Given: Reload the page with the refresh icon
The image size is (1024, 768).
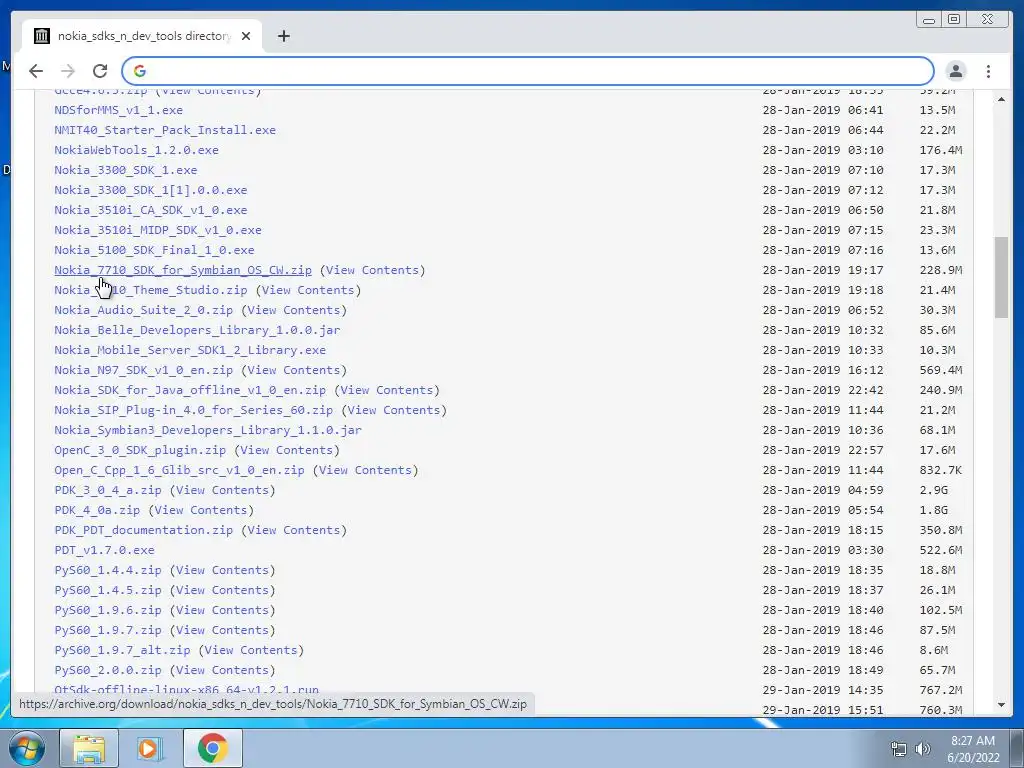Looking at the screenshot, I should point(100,71).
